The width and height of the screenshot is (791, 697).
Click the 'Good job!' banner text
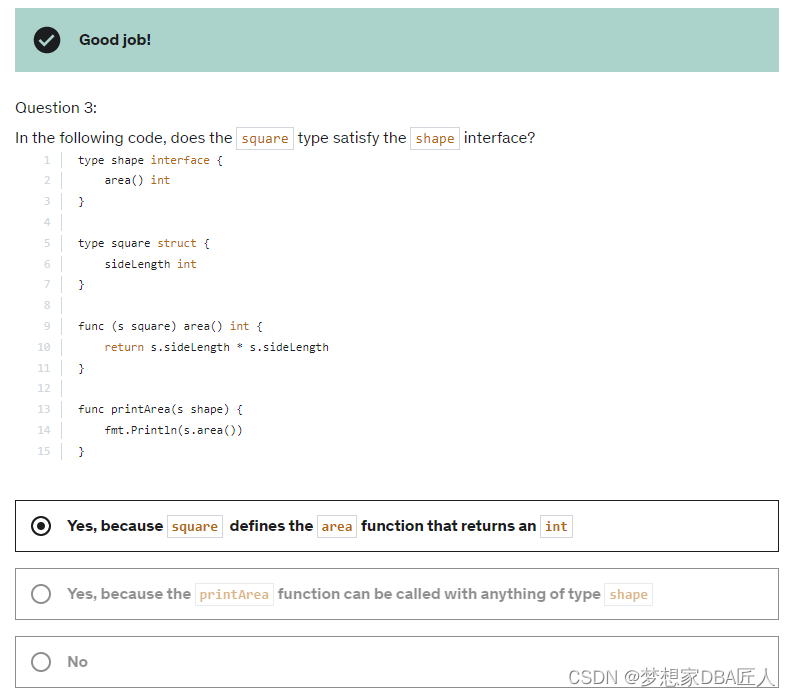(x=115, y=40)
